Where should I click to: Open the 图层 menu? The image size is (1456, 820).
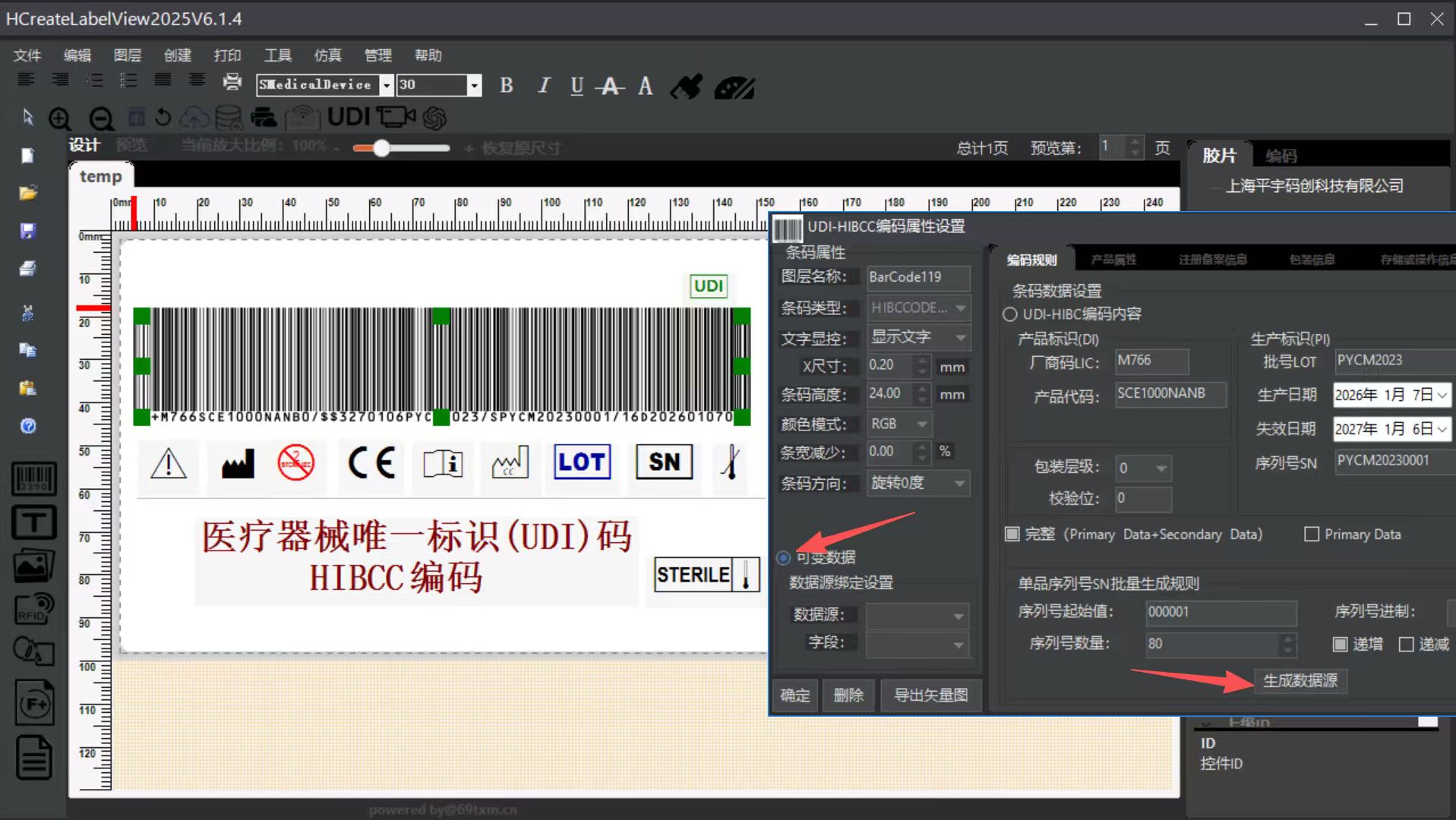point(128,55)
